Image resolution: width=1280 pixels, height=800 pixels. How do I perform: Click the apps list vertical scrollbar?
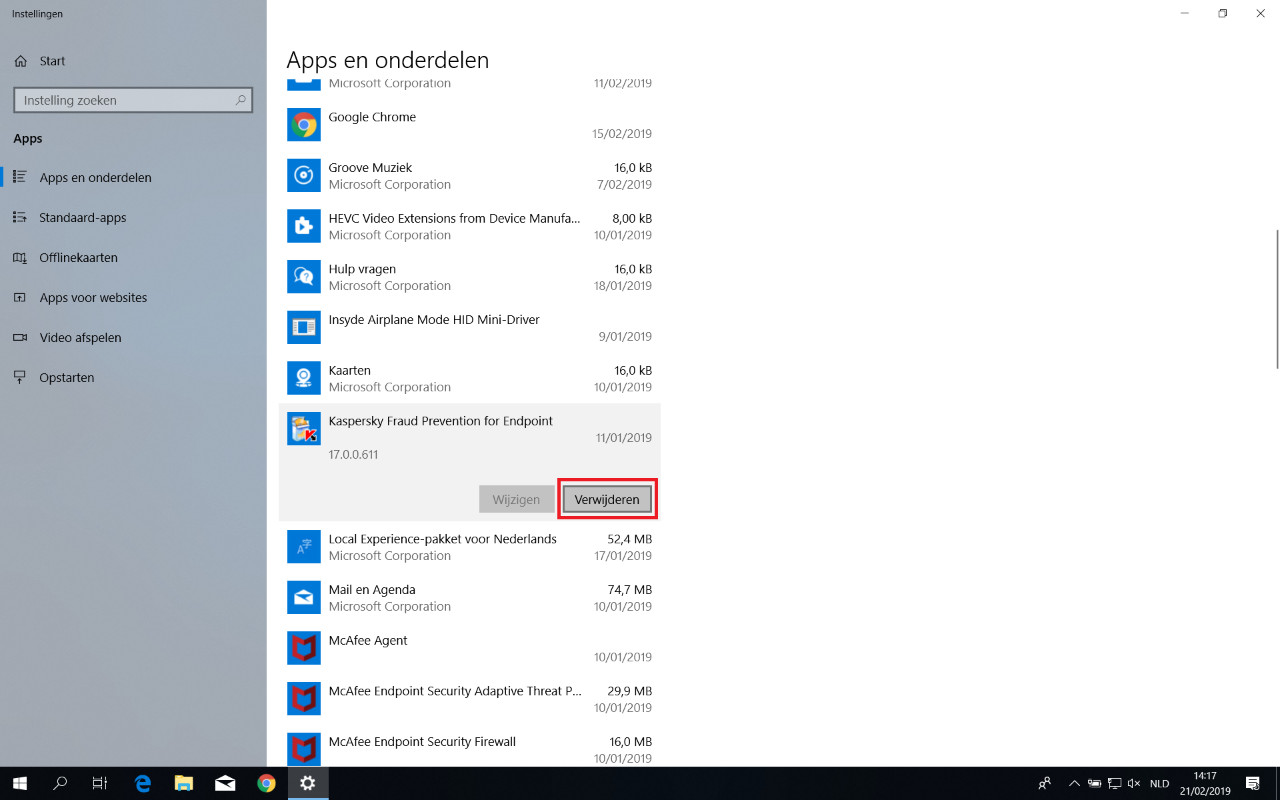tap(1276, 299)
